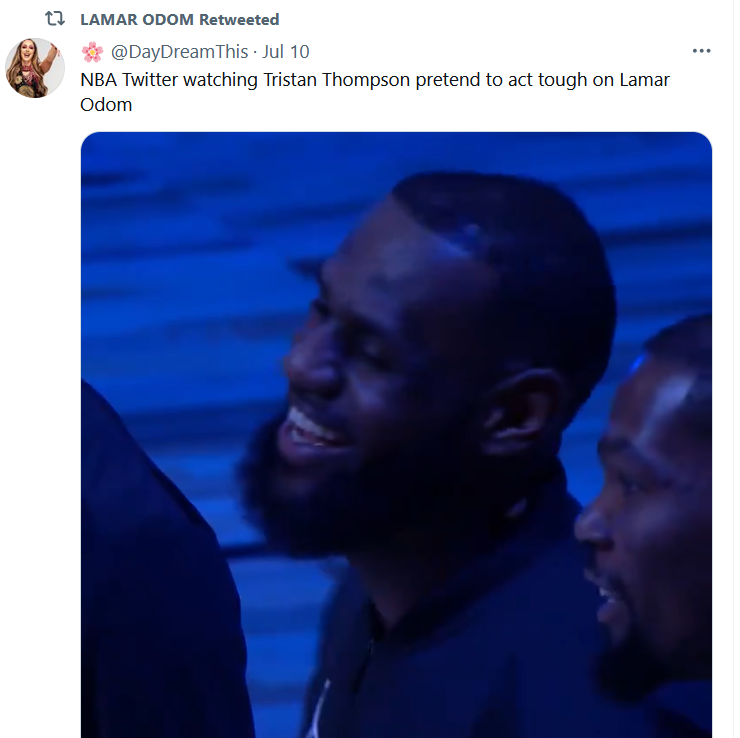This screenshot has width=740, height=738.
Task: Click the LAMAR ODOM name in retweet header
Action: tap(137, 19)
